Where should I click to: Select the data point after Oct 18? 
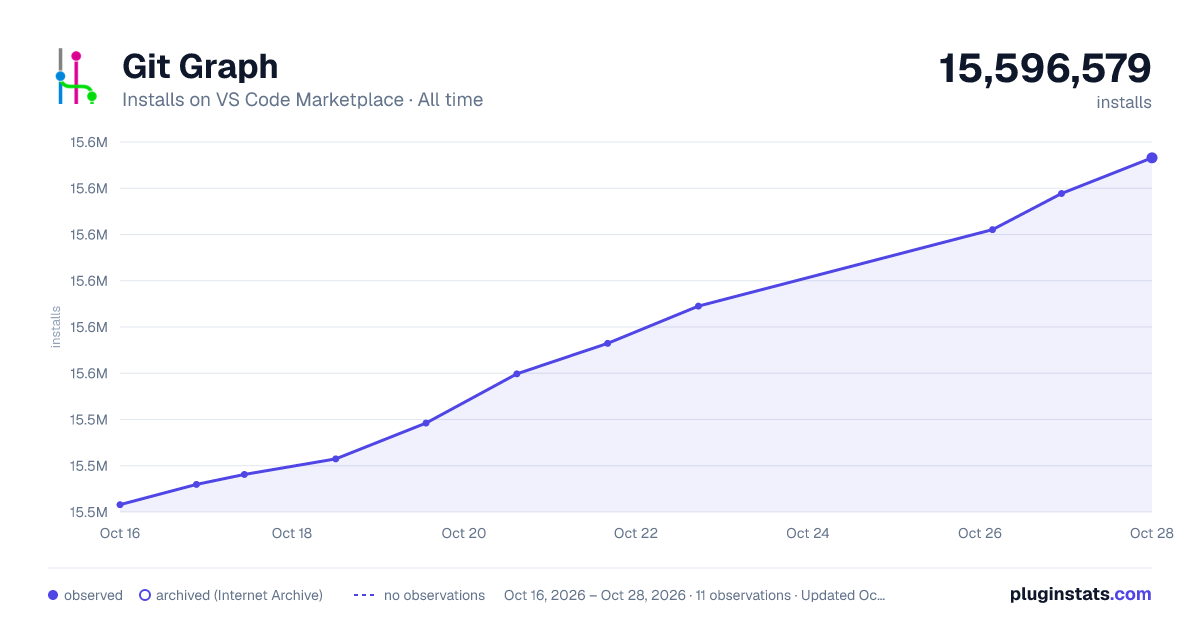[x=335, y=459]
